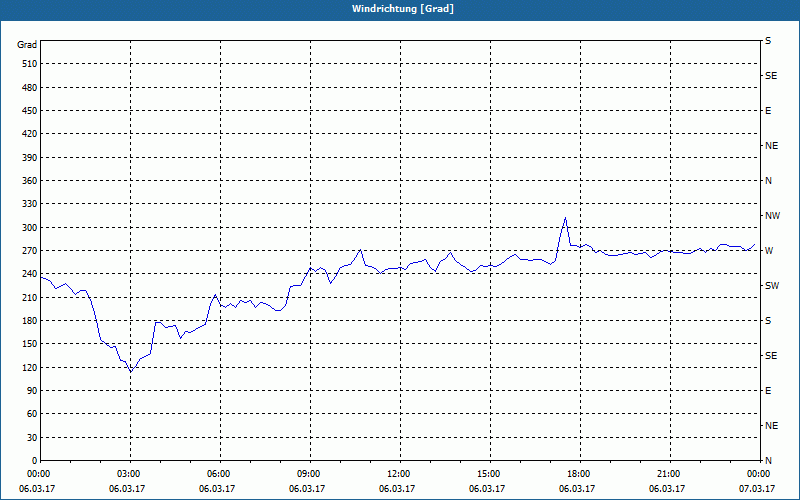Viewport: 800px width, 500px height.
Task: Click the 06.03.17 date under 03:00
Action: click(x=127, y=488)
